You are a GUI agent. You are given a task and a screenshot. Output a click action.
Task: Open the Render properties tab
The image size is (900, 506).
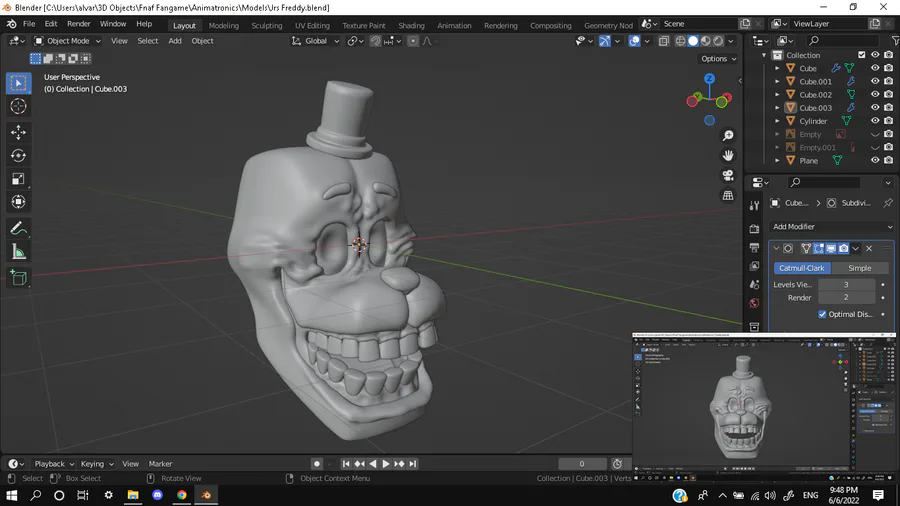754,228
